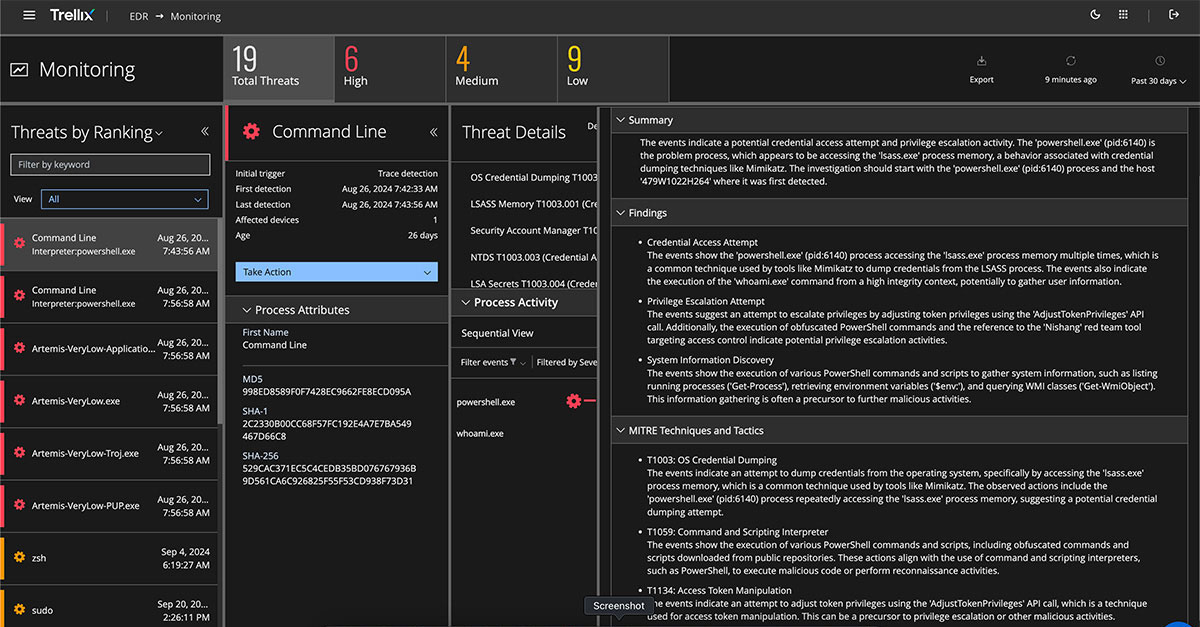Open the hamburger navigation menu
Viewport: 1200px width, 627px height.
click(x=29, y=15)
